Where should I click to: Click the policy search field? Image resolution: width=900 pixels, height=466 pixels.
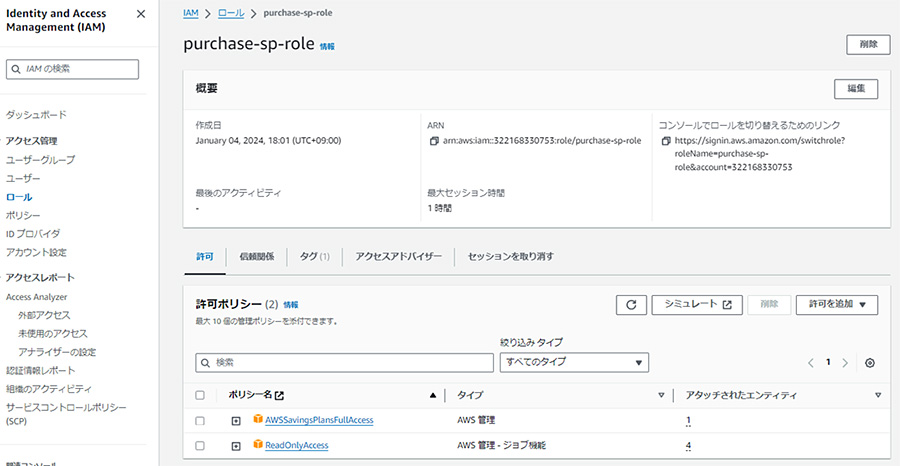click(x=344, y=363)
